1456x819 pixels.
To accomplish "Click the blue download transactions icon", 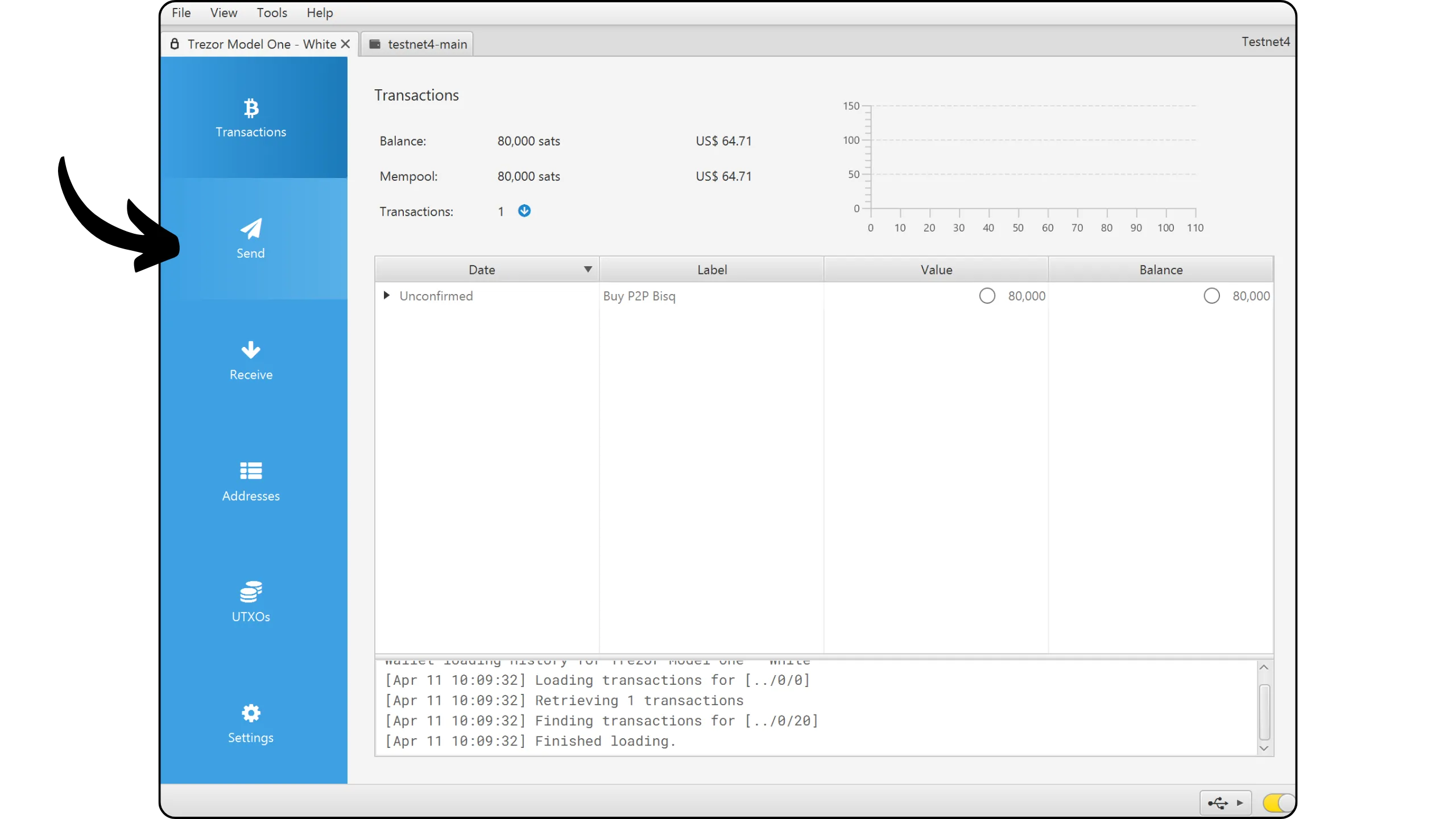I will coord(524,211).
